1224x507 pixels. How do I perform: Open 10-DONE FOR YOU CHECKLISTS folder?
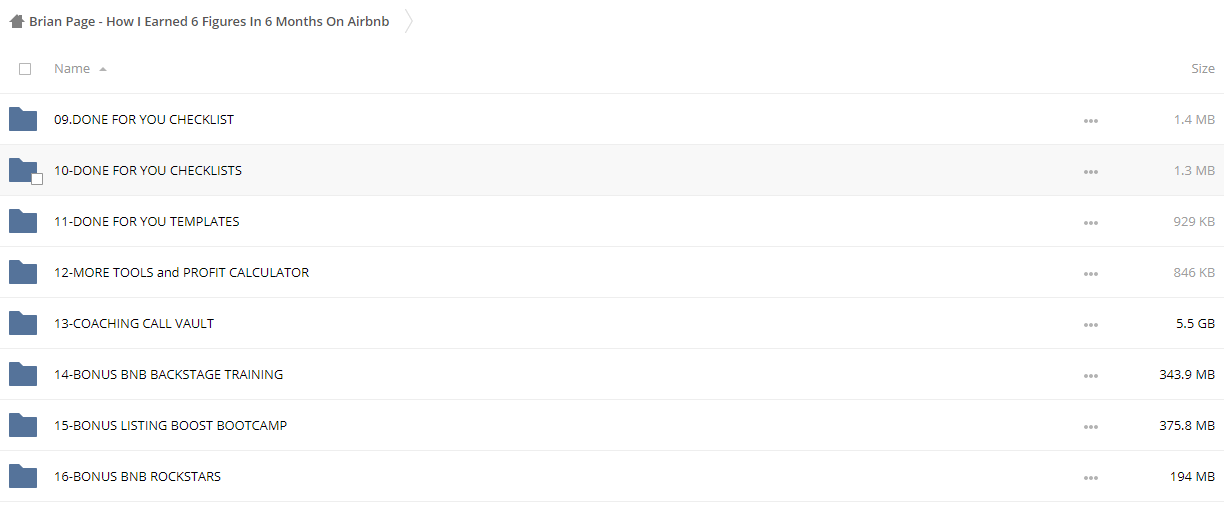coord(148,171)
